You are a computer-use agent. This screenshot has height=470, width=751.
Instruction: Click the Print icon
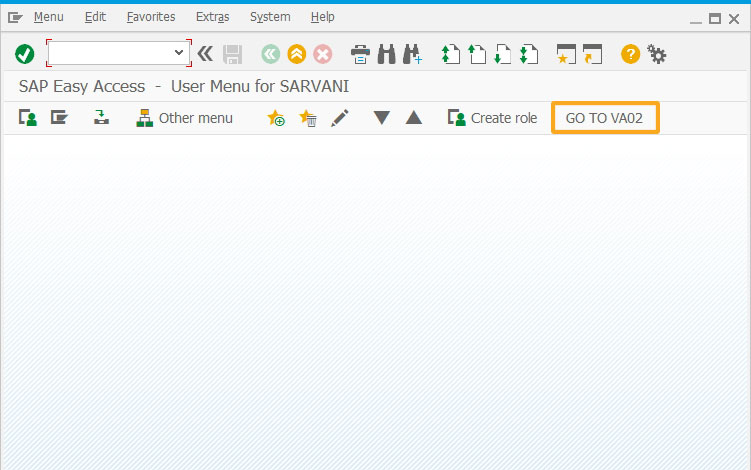click(360, 54)
